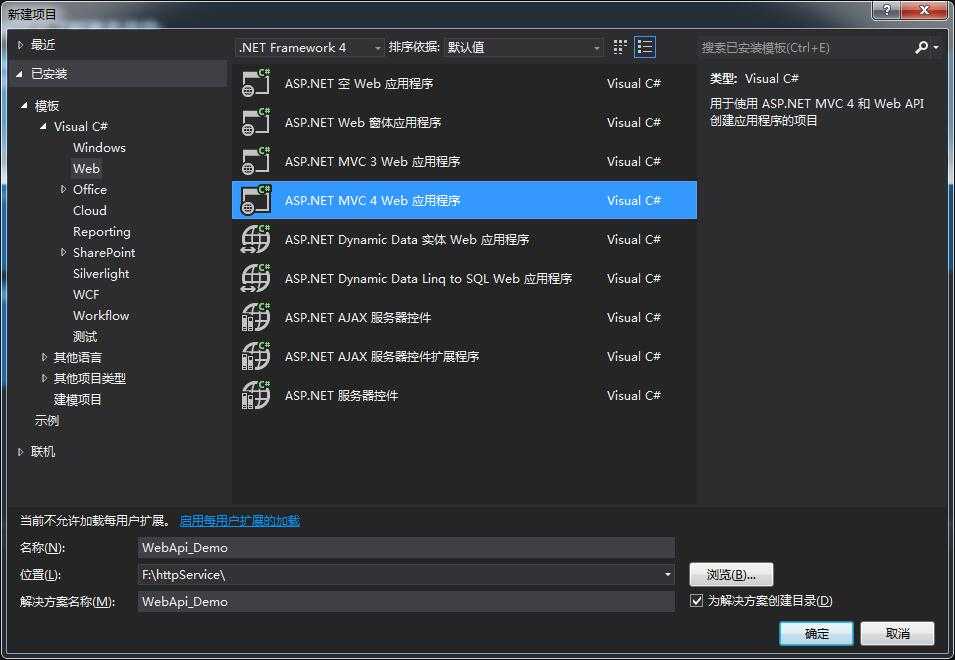Collapse the 已安装 section

19,74
